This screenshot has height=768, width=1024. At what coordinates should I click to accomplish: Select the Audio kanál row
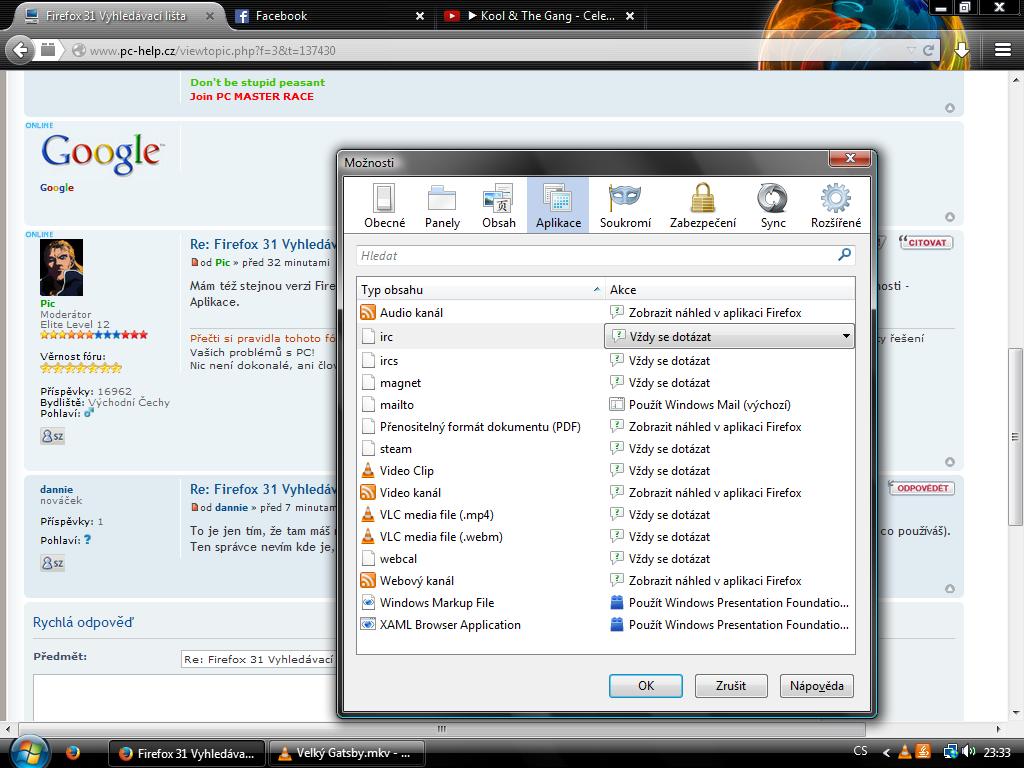605,312
